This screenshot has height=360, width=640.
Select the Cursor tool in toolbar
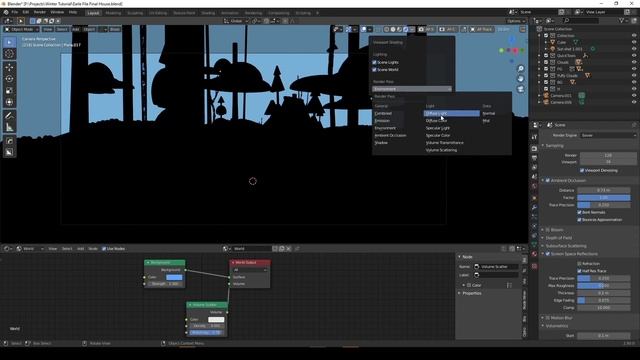click(9, 54)
